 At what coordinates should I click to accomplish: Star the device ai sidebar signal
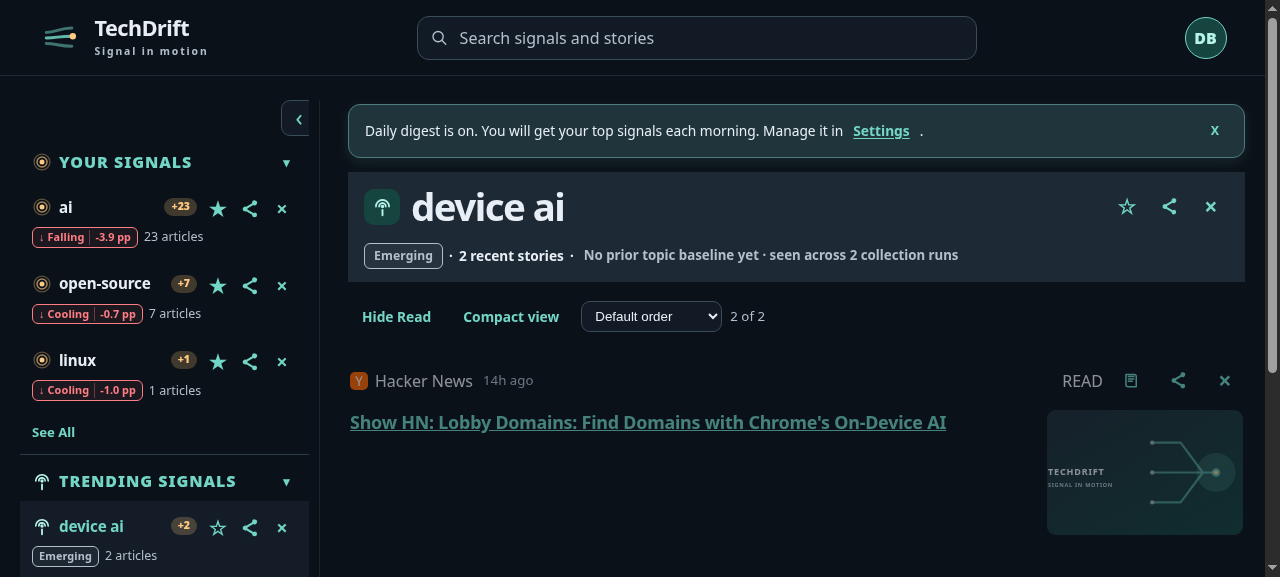pyautogui.click(x=218, y=527)
